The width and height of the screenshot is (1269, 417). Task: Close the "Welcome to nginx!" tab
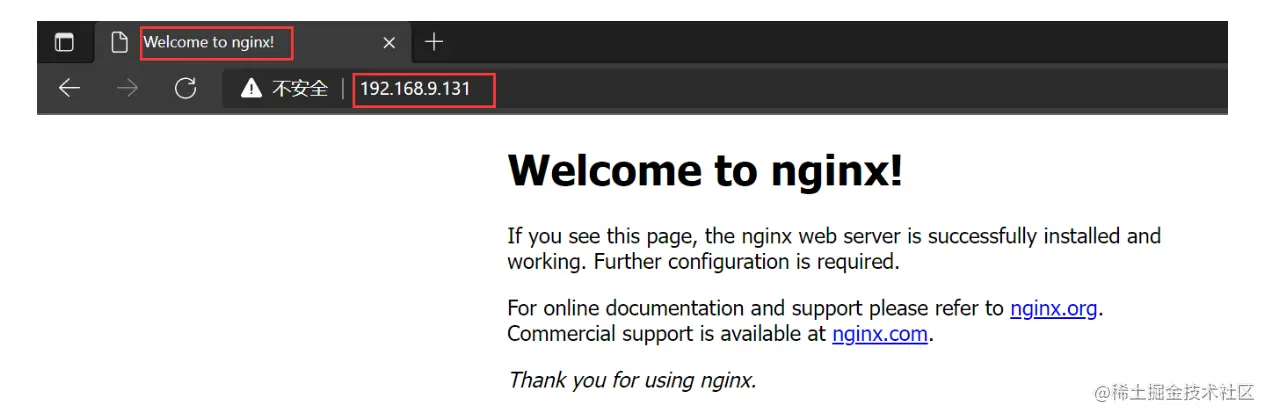point(389,43)
